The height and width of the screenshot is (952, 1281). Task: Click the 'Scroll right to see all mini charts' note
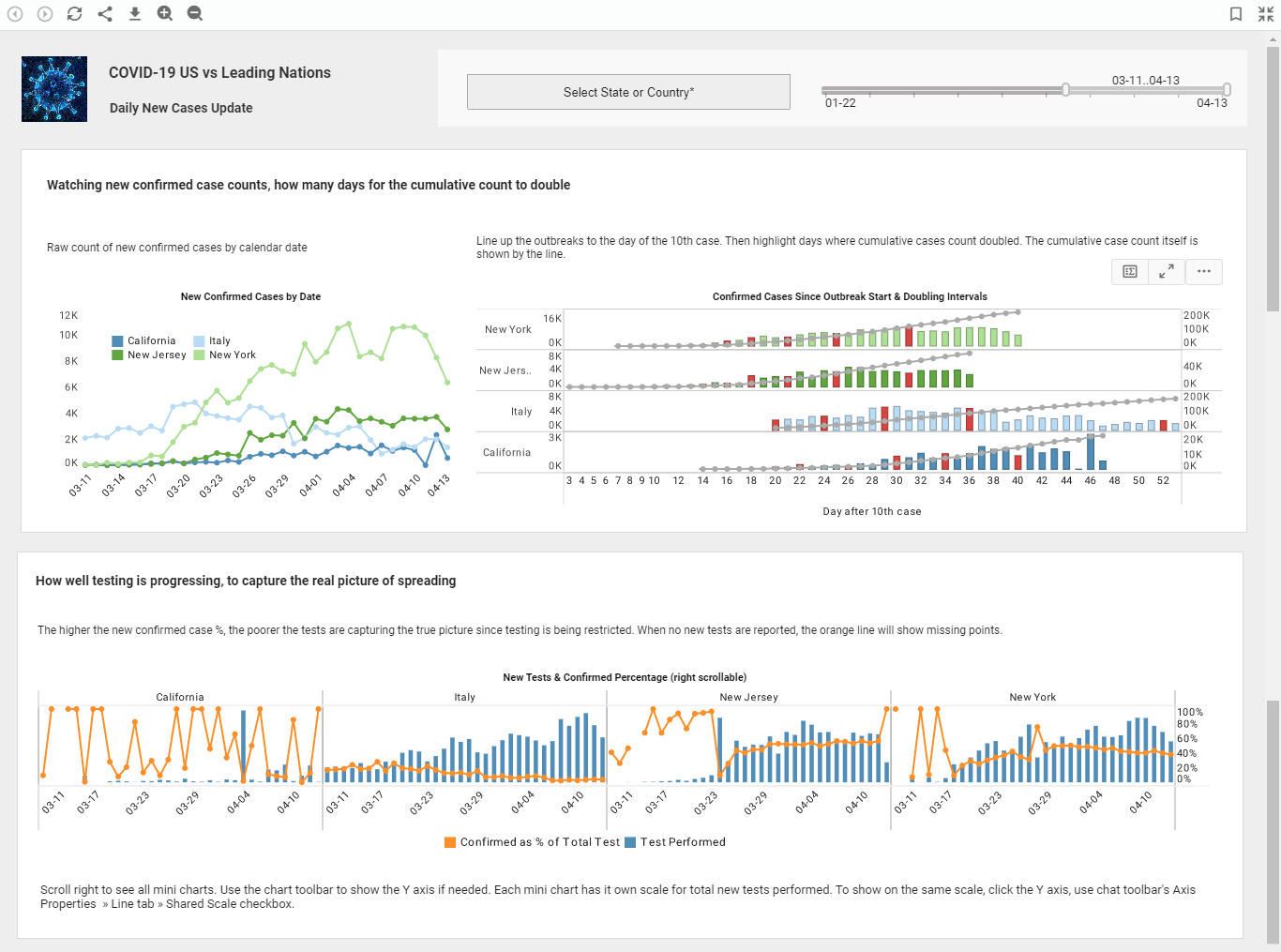[618, 898]
